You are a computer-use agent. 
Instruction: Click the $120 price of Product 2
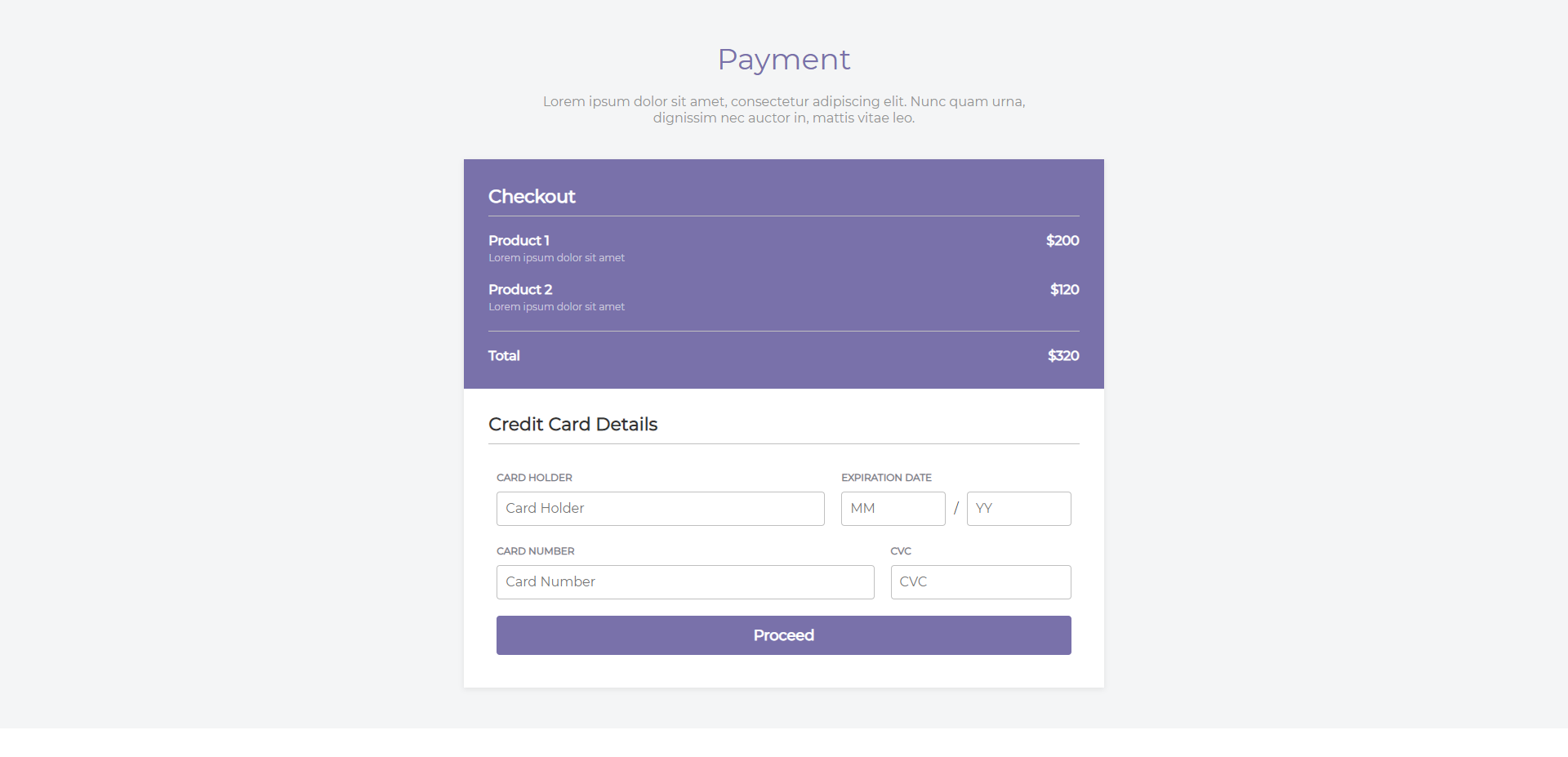click(1064, 289)
